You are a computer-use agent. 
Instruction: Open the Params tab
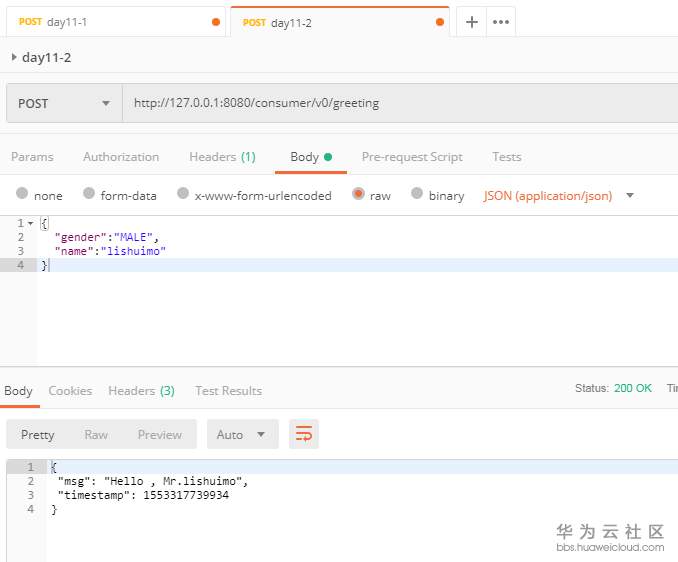click(32, 157)
